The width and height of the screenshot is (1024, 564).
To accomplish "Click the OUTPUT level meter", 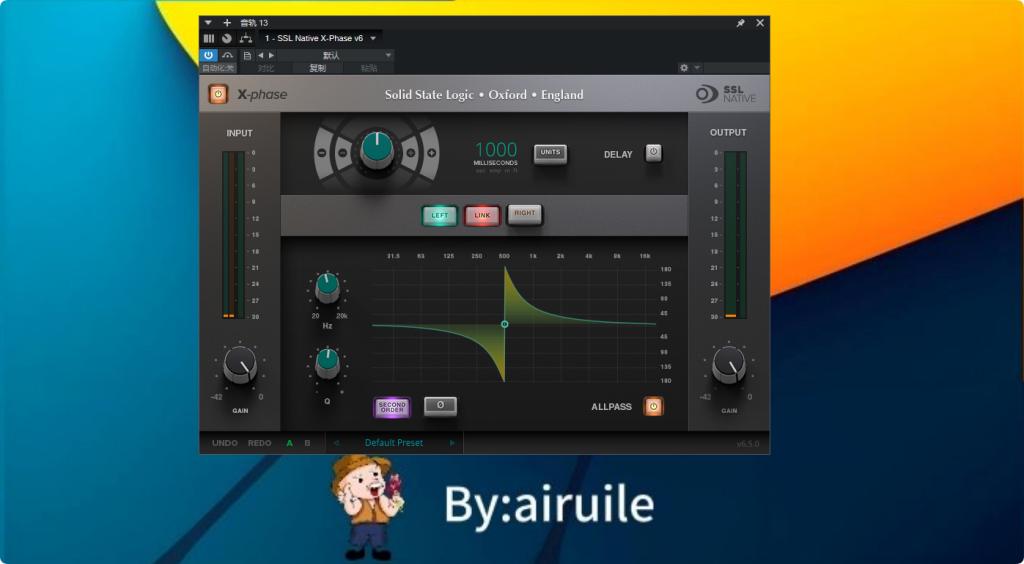I will (x=735, y=235).
